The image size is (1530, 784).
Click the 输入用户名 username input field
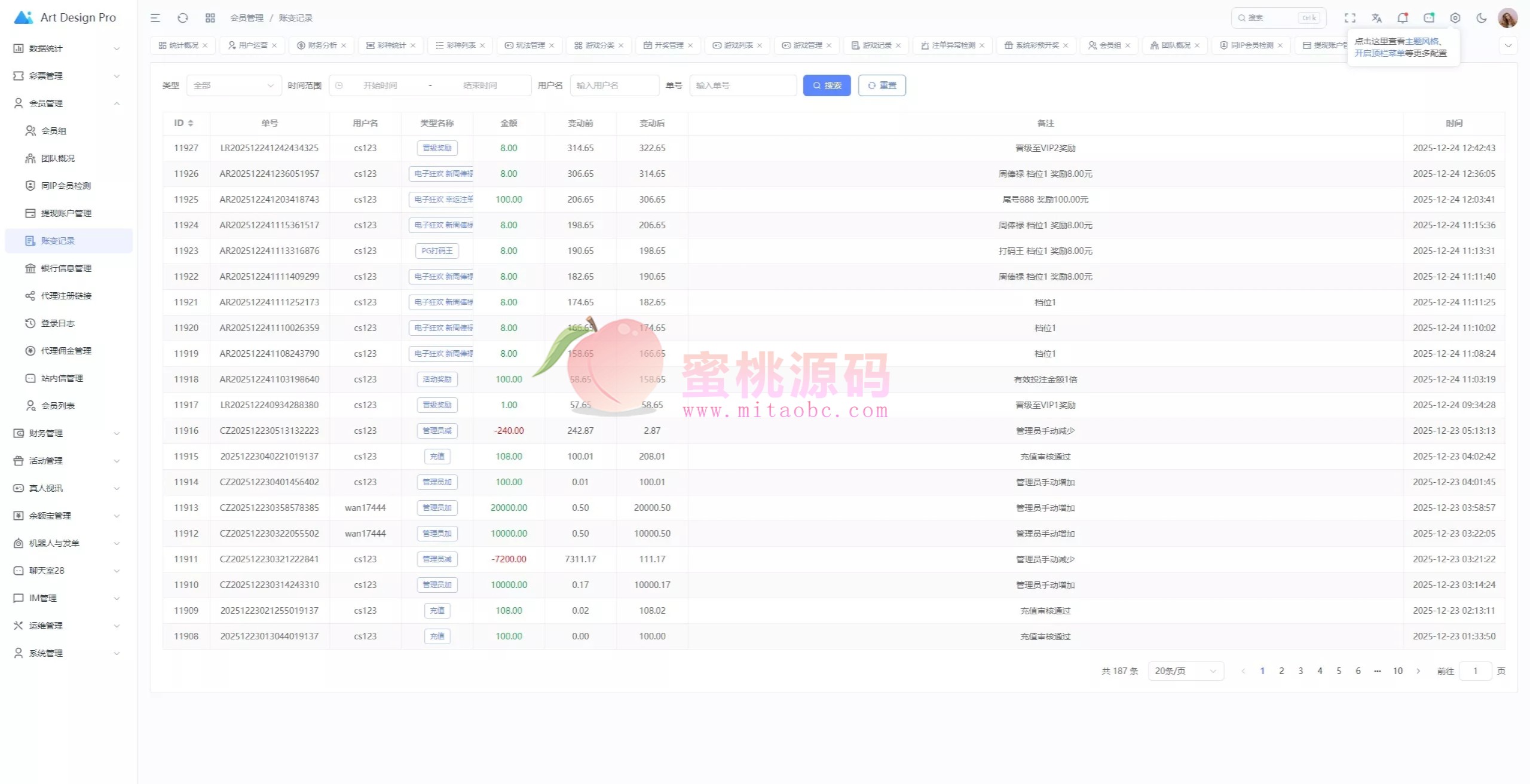click(x=614, y=85)
